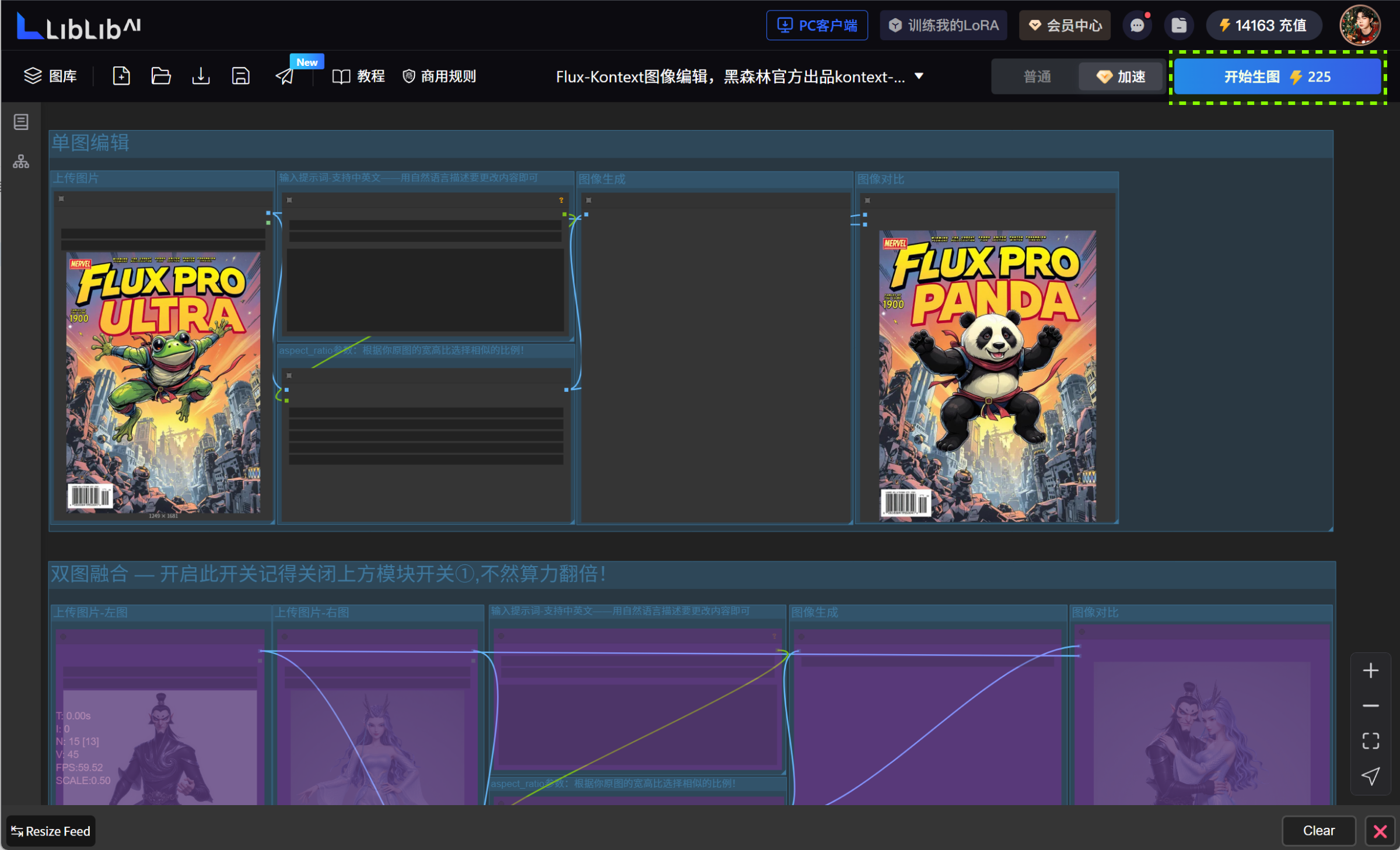The image size is (1400, 850).
Task: Open the messages chat bubble icon
Action: click(1137, 26)
